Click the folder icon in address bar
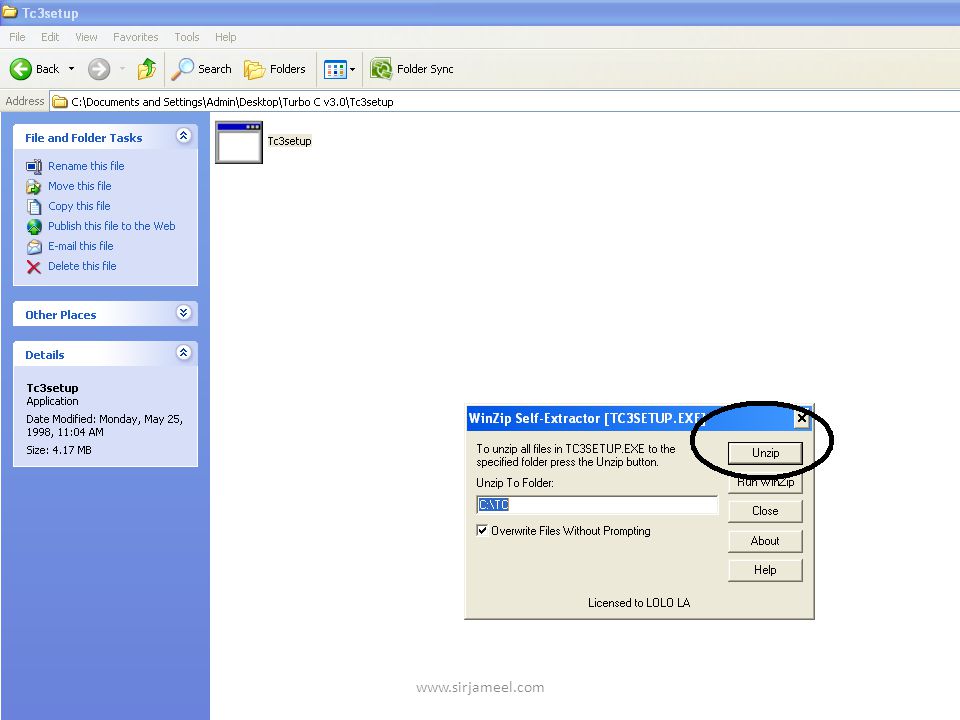The height and width of the screenshot is (720, 960). pos(59,102)
